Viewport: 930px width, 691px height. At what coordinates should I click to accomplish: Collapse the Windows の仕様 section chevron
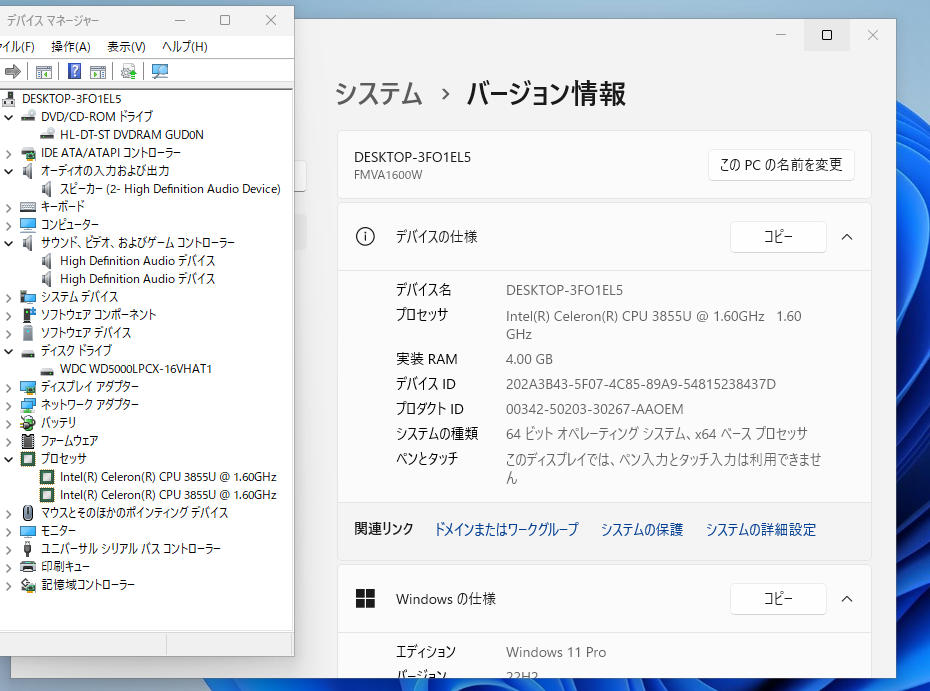pyautogui.click(x=847, y=598)
